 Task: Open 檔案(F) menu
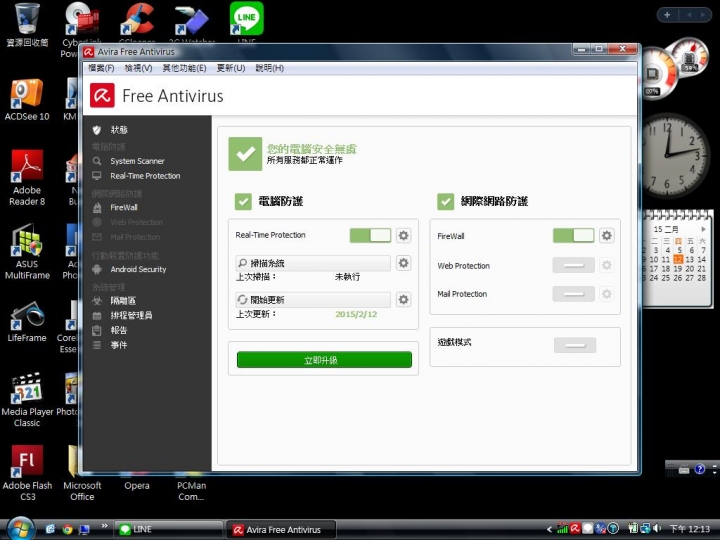point(101,68)
